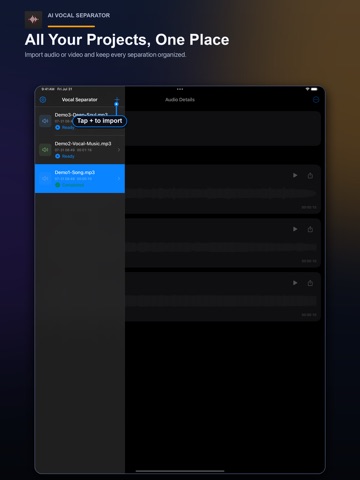Click the Ready status under Demo3-Deep-Soul.mp3
Screen dimensions: 360x480
pos(65,128)
